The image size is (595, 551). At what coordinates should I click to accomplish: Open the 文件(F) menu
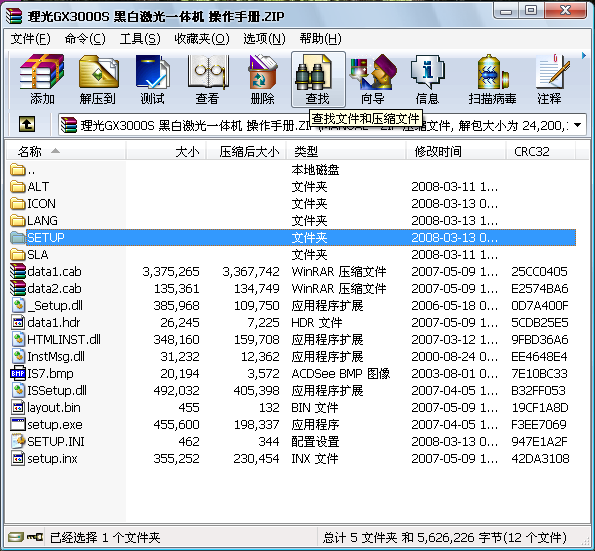tap(30, 38)
